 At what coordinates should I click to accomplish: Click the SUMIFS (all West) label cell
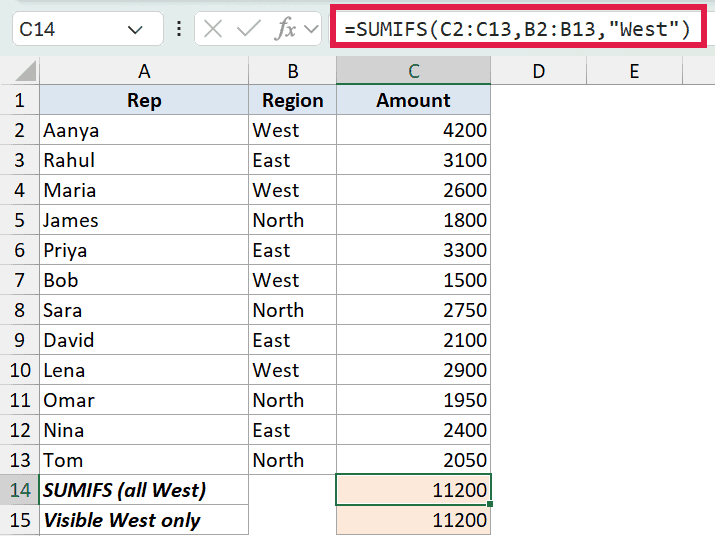click(x=144, y=490)
